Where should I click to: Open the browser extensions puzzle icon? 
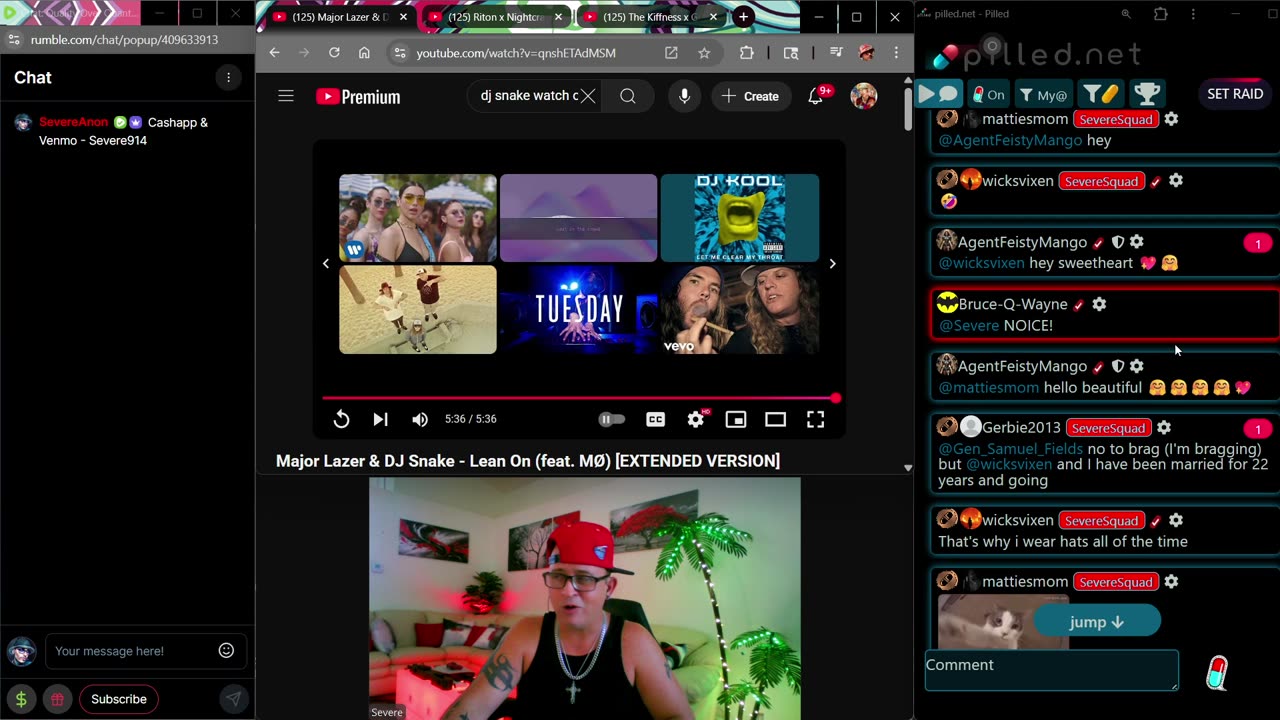(746, 53)
